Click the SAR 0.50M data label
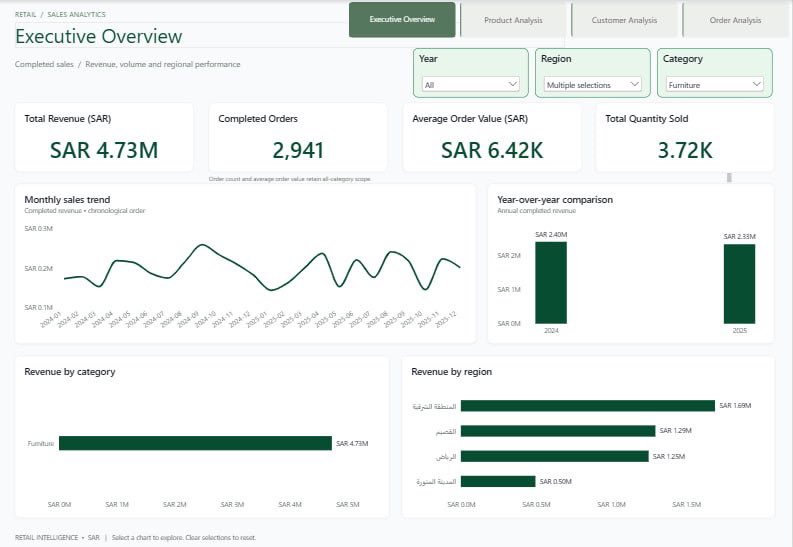The image size is (793, 547). point(555,481)
